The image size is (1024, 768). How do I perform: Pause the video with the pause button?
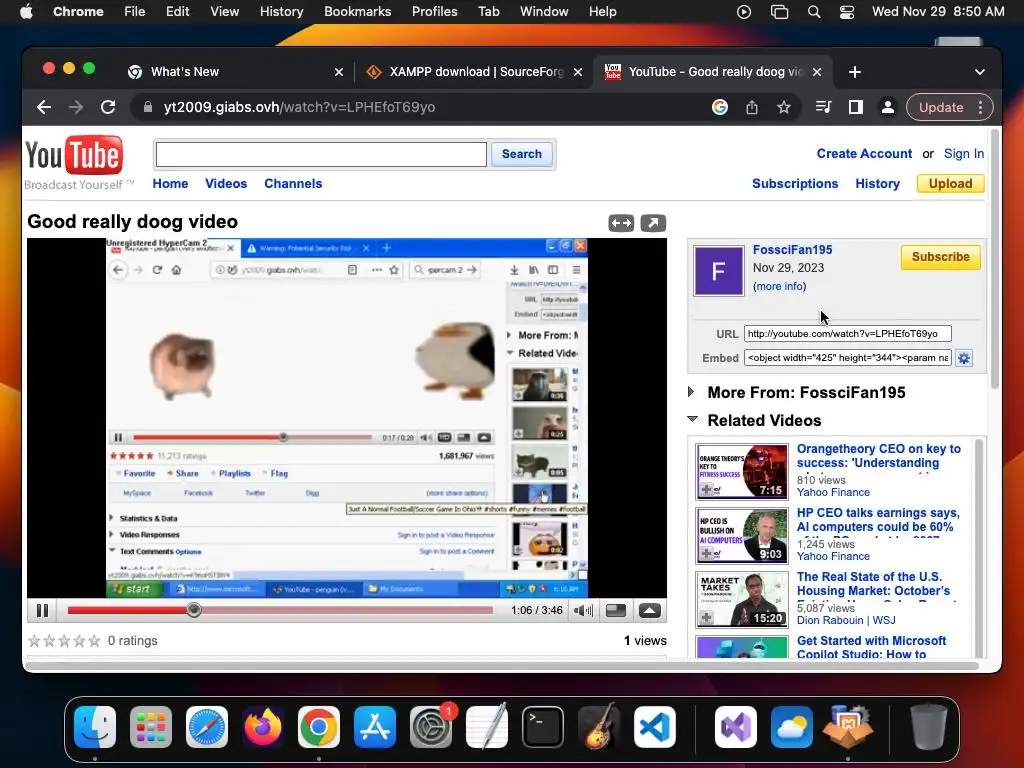tap(42, 611)
